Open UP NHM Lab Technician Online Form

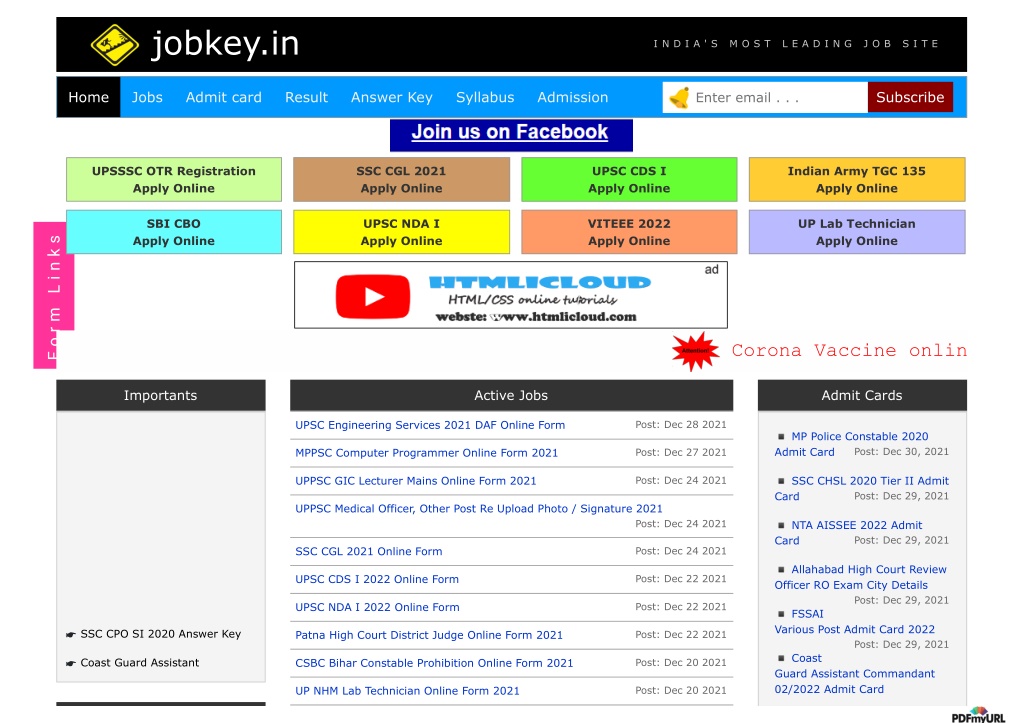[x=408, y=691]
